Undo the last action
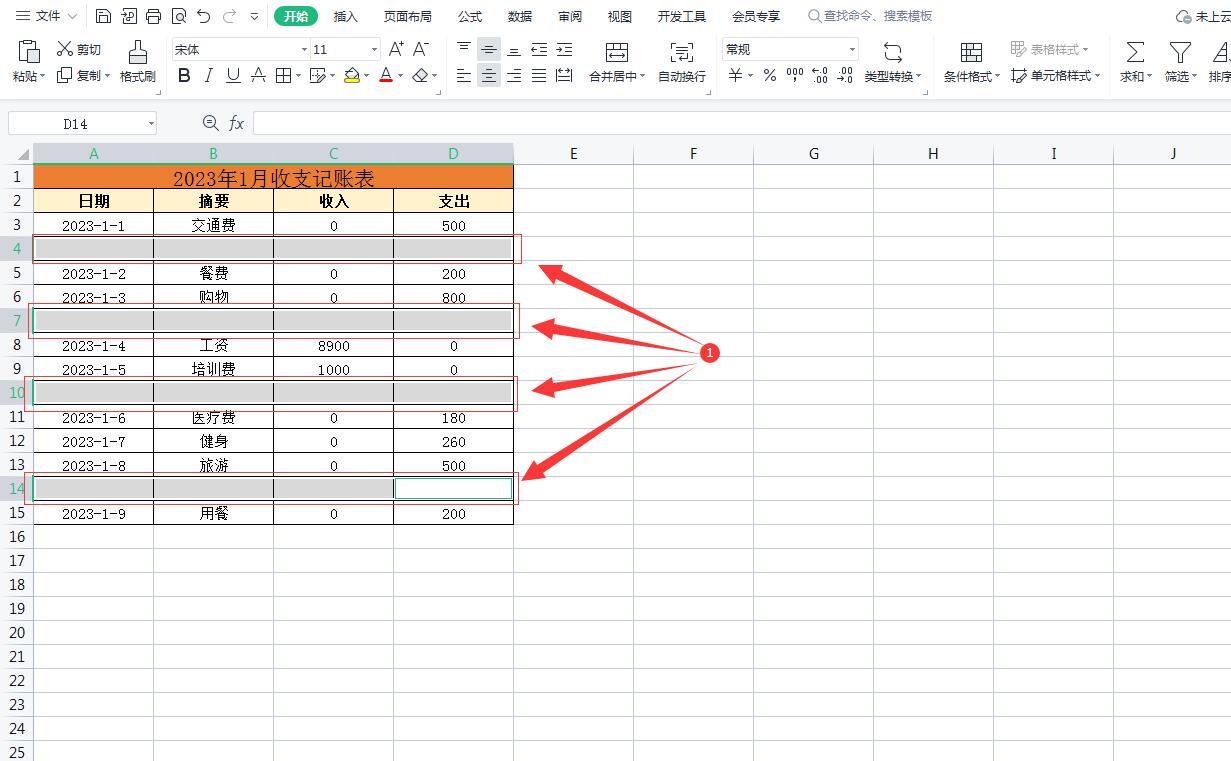 204,16
